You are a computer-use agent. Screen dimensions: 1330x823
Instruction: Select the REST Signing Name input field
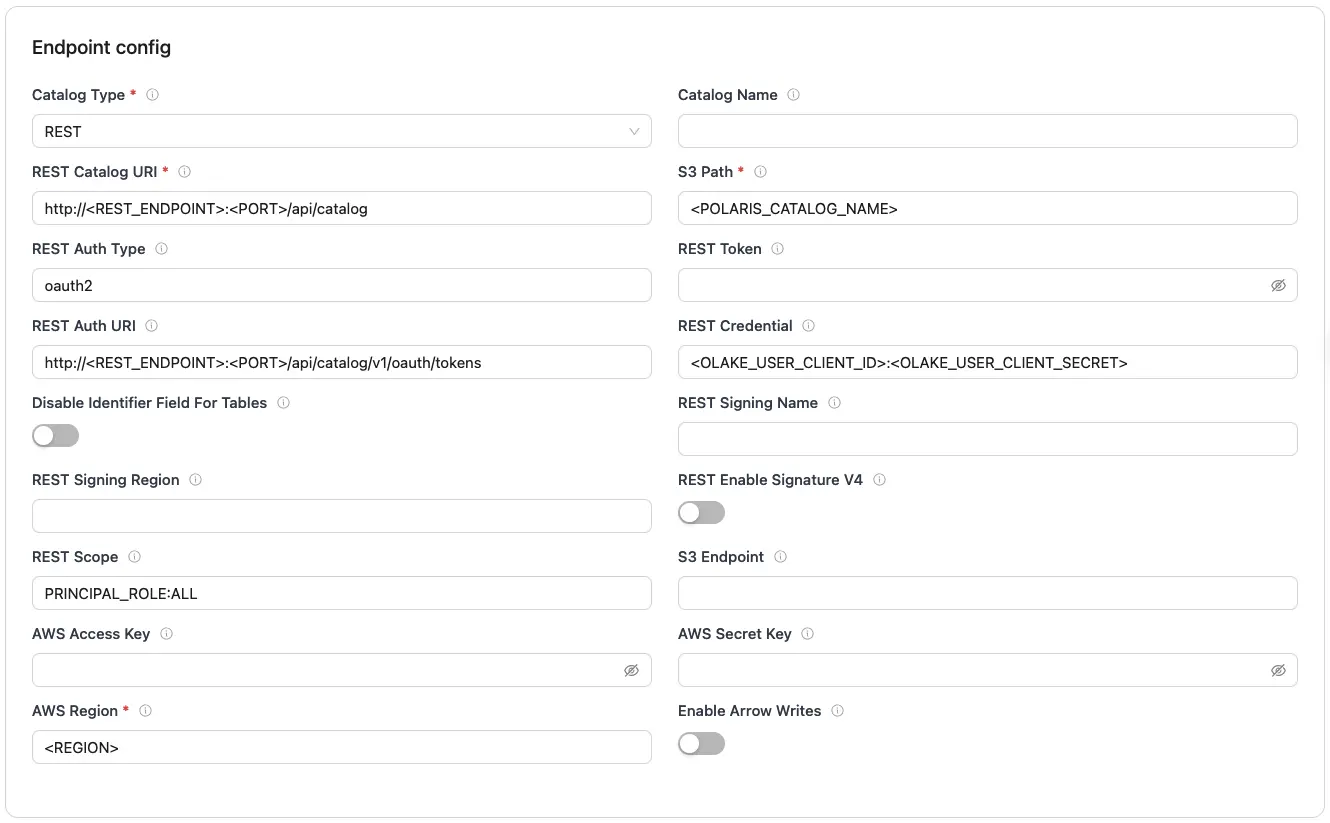pos(987,439)
